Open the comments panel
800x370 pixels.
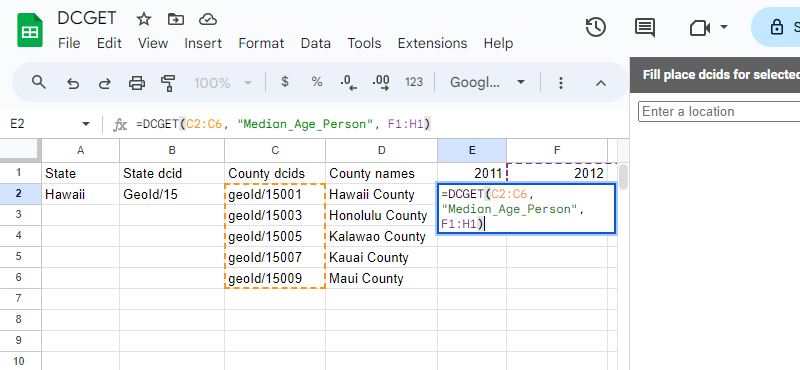tap(645, 27)
